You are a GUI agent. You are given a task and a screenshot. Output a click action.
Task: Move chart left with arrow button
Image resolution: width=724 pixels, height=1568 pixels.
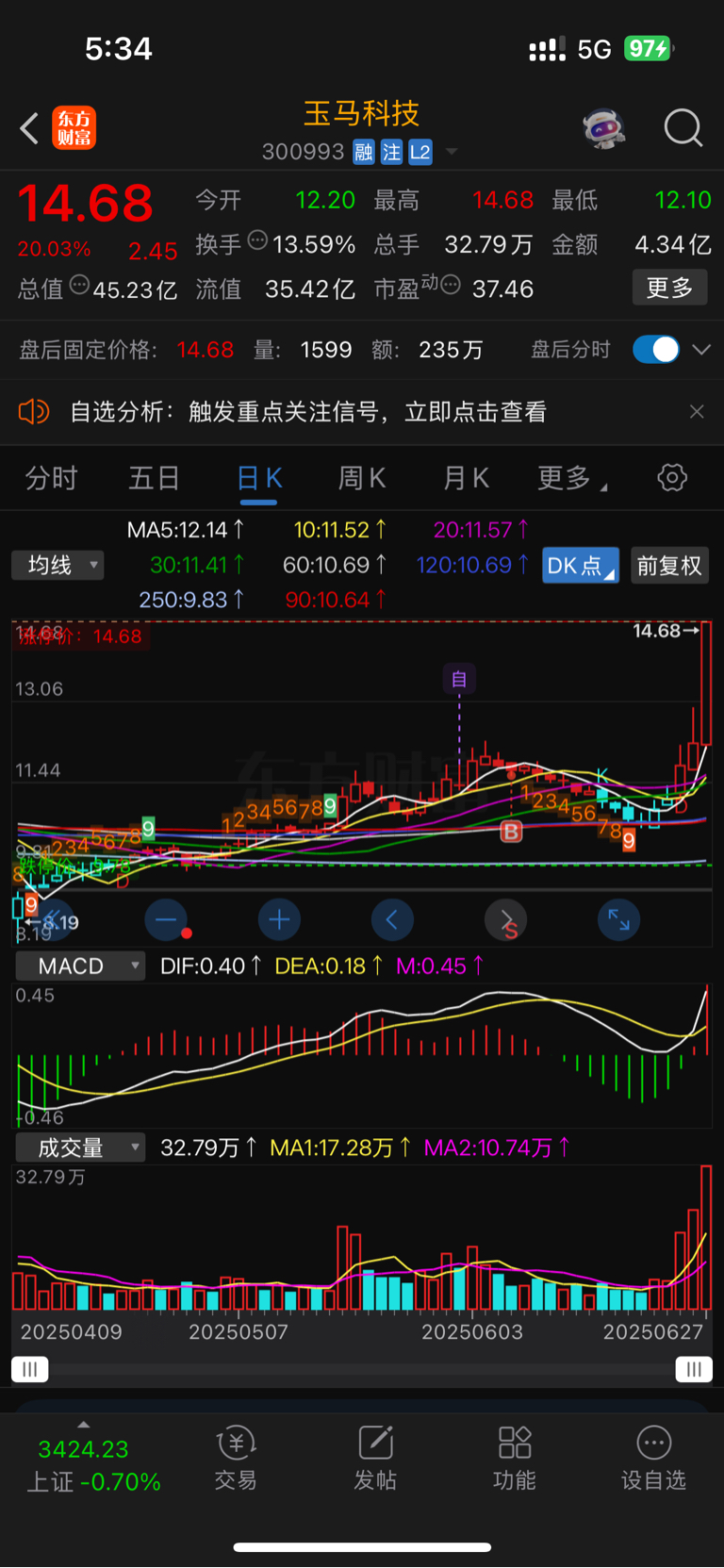point(392,919)
